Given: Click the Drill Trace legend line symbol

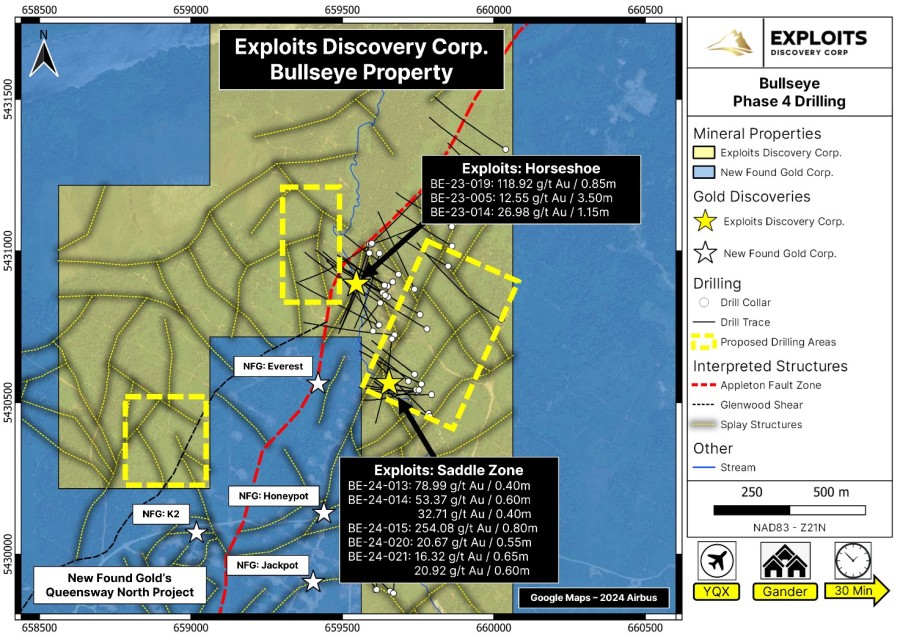Looking at the screenshot, I should (x=704, y=322).
